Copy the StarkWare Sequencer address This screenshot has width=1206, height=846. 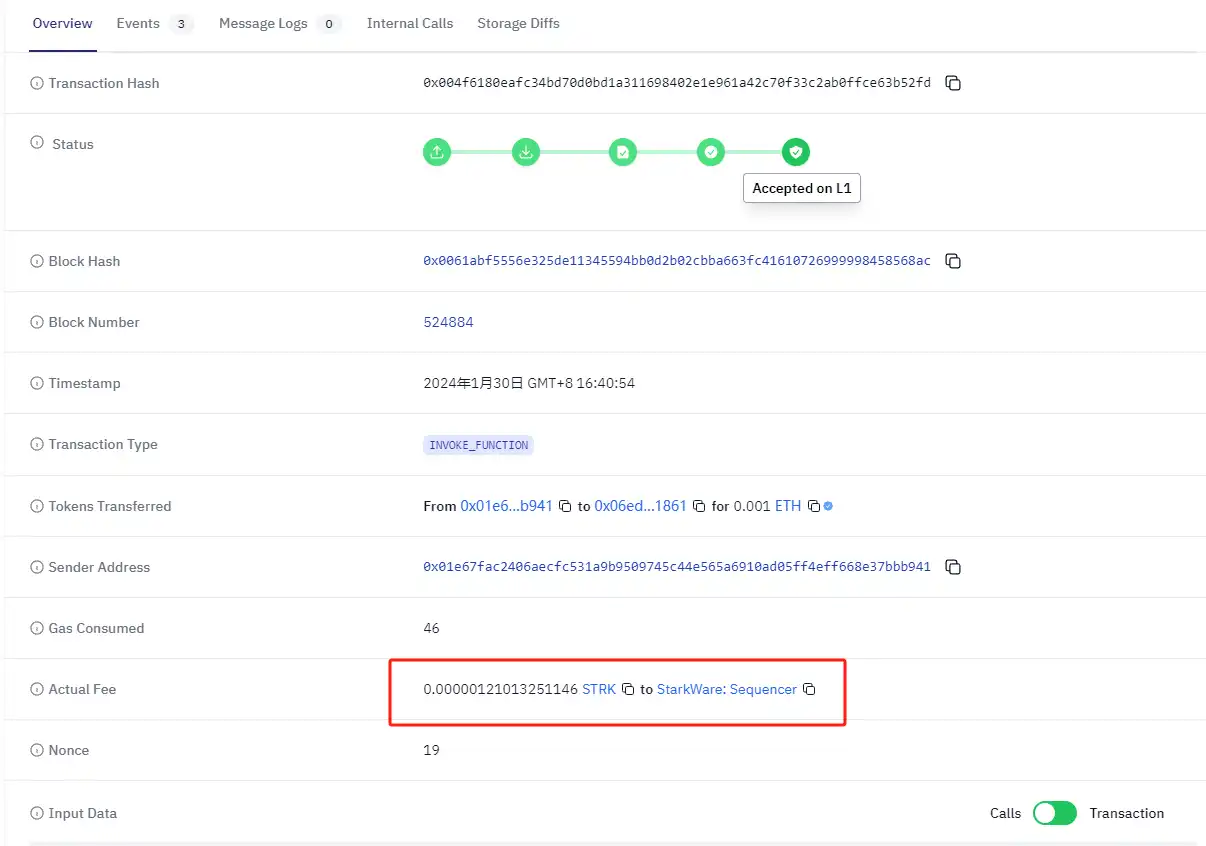click(809, 690)
